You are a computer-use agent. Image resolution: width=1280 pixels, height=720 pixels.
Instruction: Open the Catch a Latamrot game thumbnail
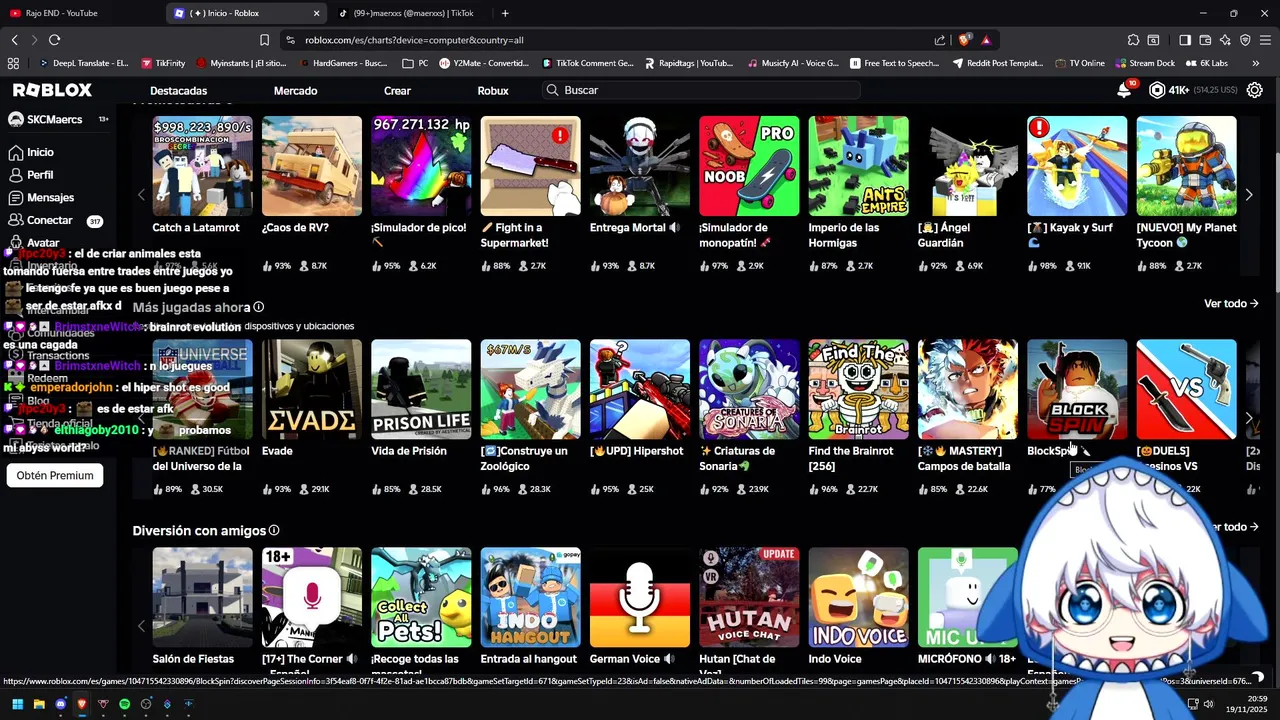coord(202,166)
